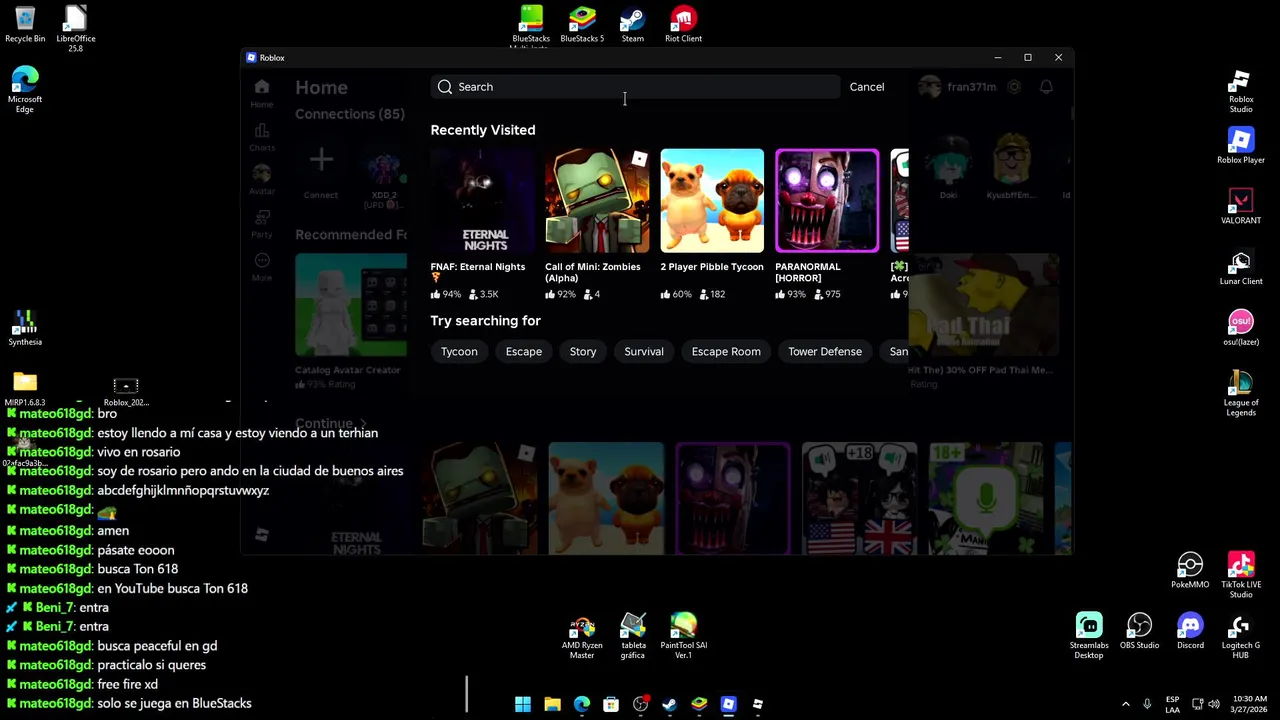Screen dimensions: 1280x720
Task: Open Roblox notifications bell
Action: click(1046, 87)
